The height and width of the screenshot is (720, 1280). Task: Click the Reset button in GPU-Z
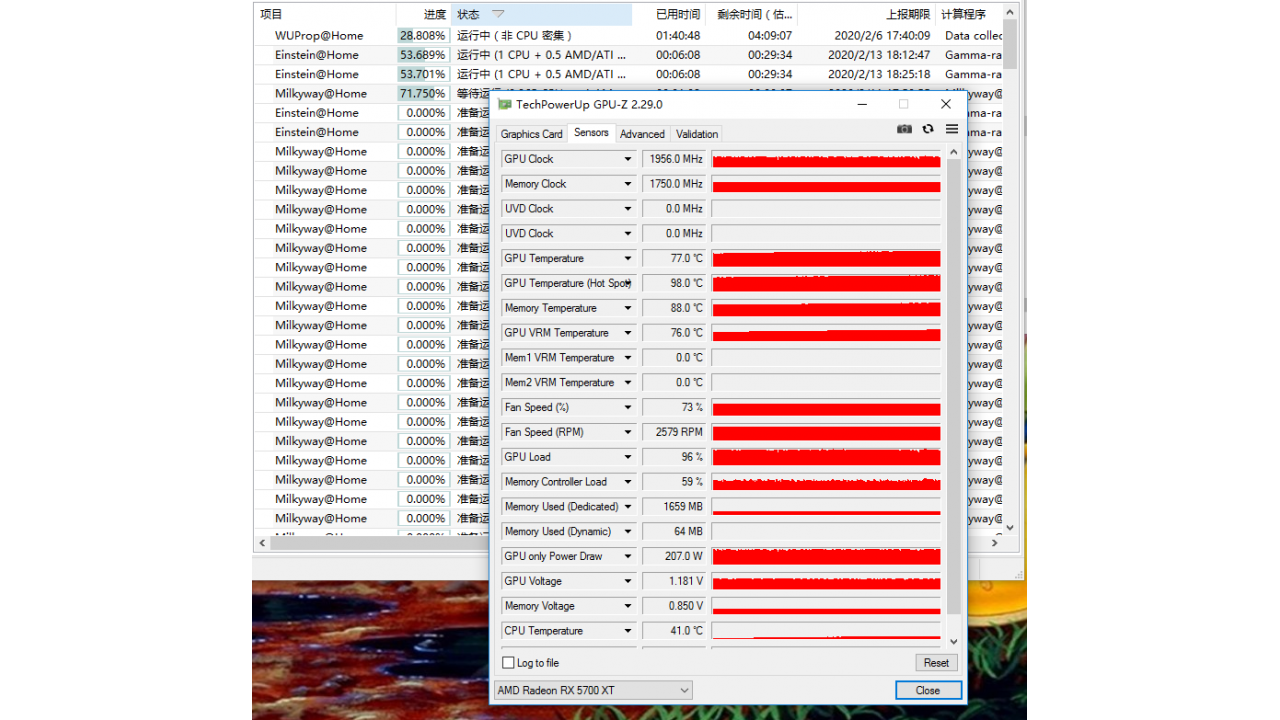tap(936, 663)
